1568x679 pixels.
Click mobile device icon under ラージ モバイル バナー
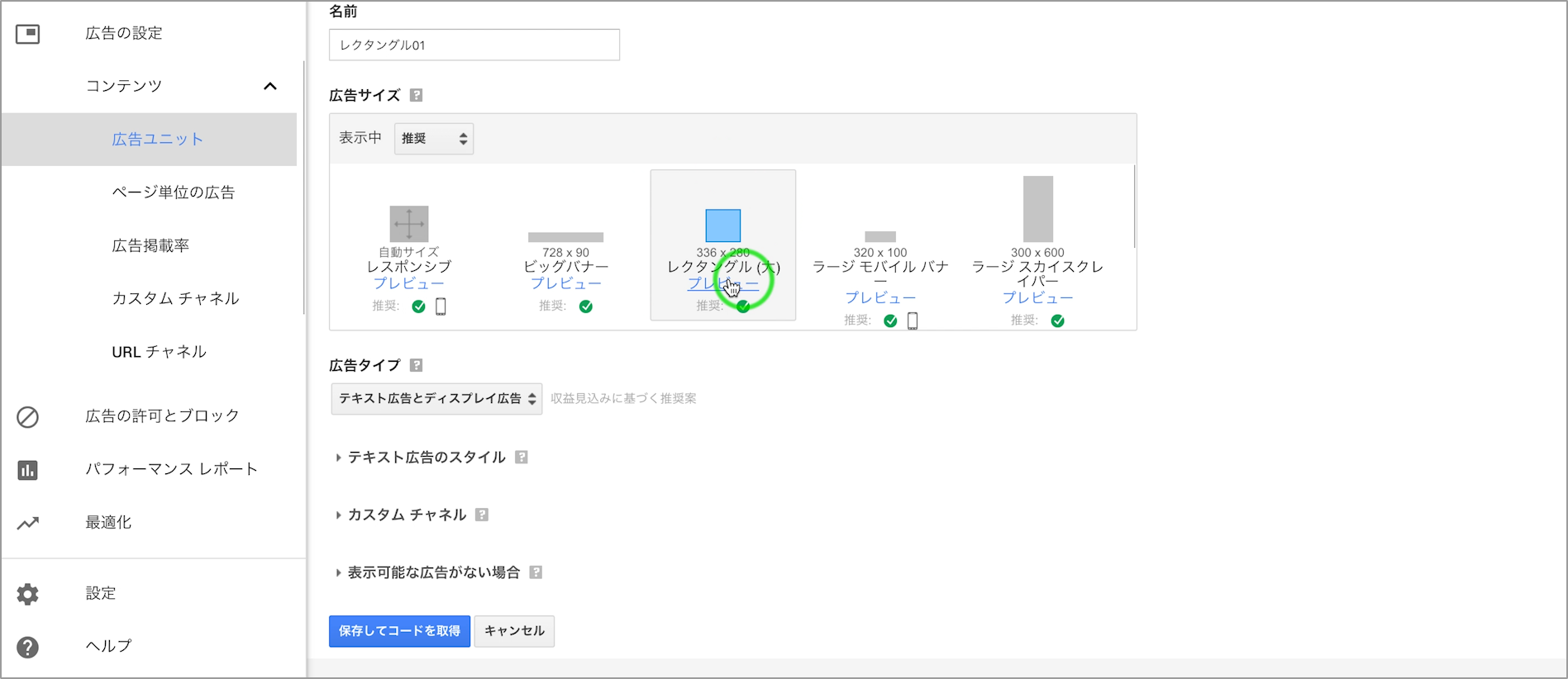[x=913, y=321]
